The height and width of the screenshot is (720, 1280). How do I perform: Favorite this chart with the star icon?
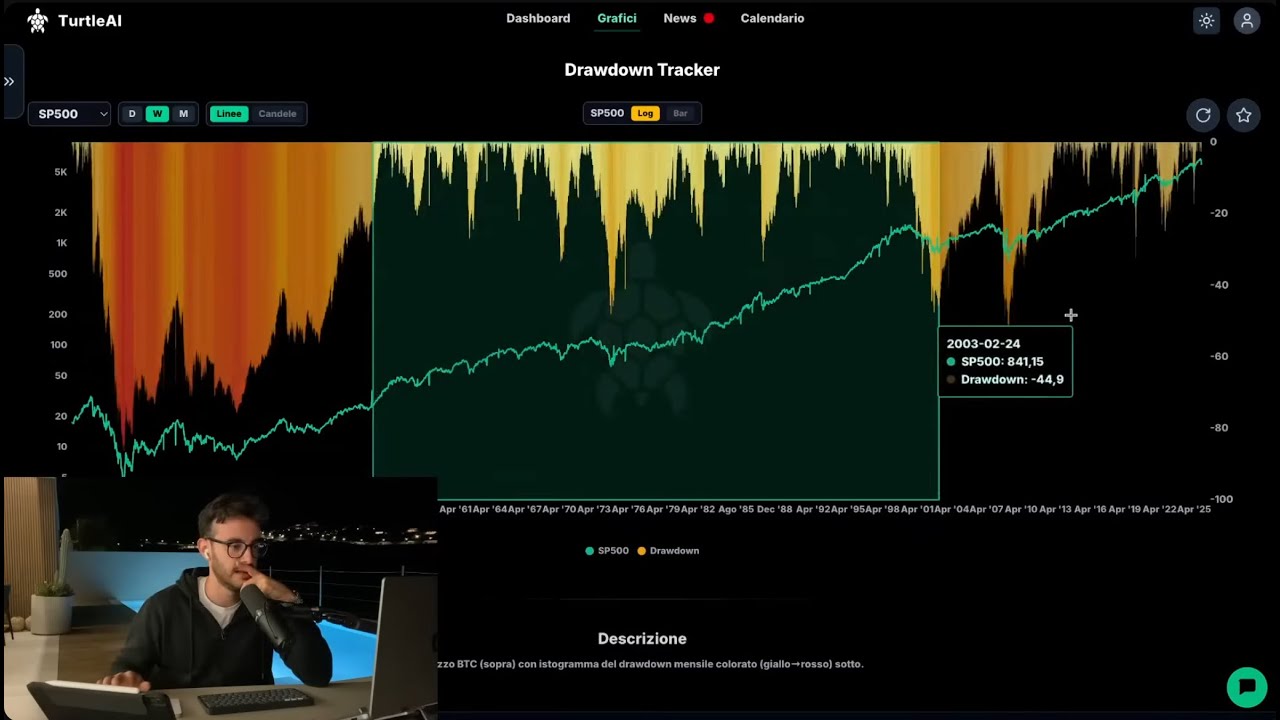1243,115
